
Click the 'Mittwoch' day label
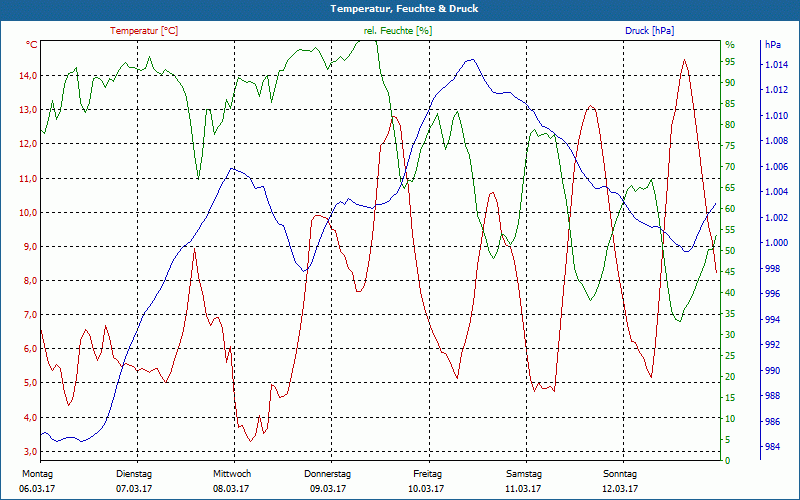(232, 473)
